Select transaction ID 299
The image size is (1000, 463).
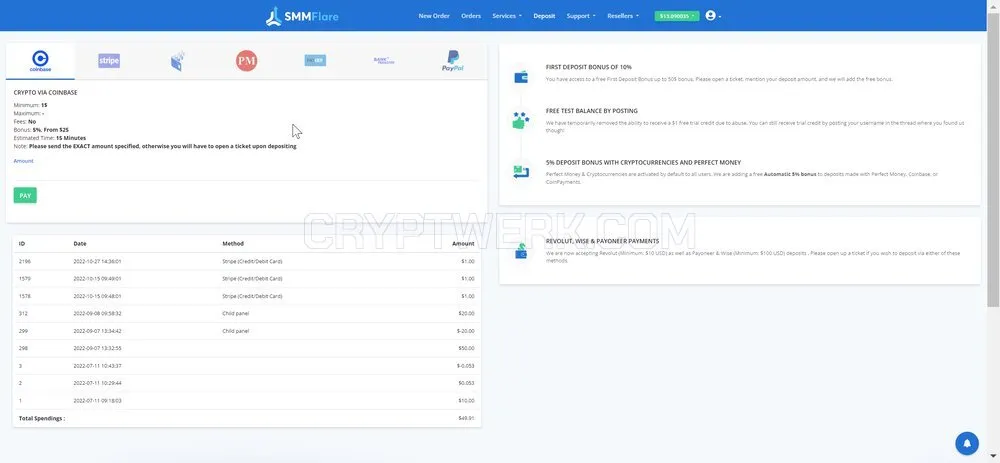click(23, 331)
